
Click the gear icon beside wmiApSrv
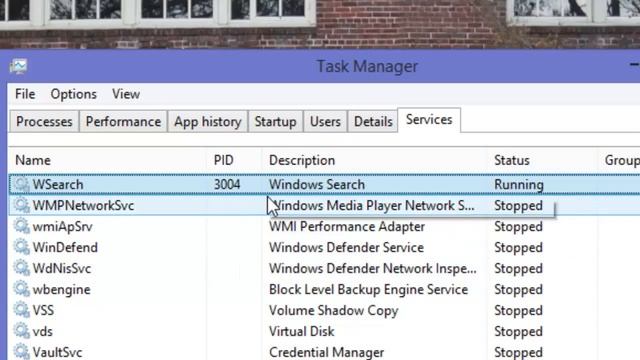click(21, 227)
